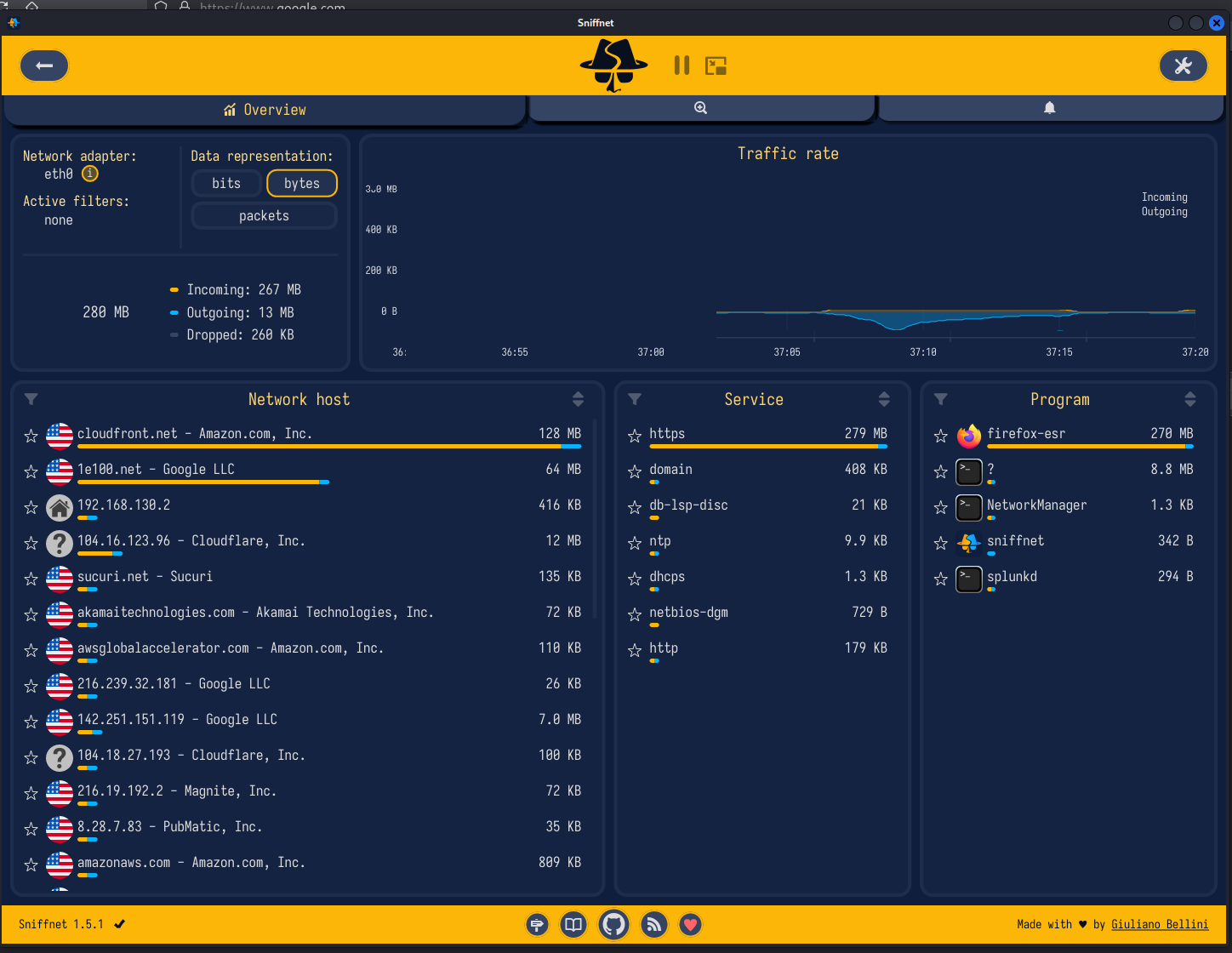Click Sniffnet 1.5.1 version checkmark

coord(120,924)
